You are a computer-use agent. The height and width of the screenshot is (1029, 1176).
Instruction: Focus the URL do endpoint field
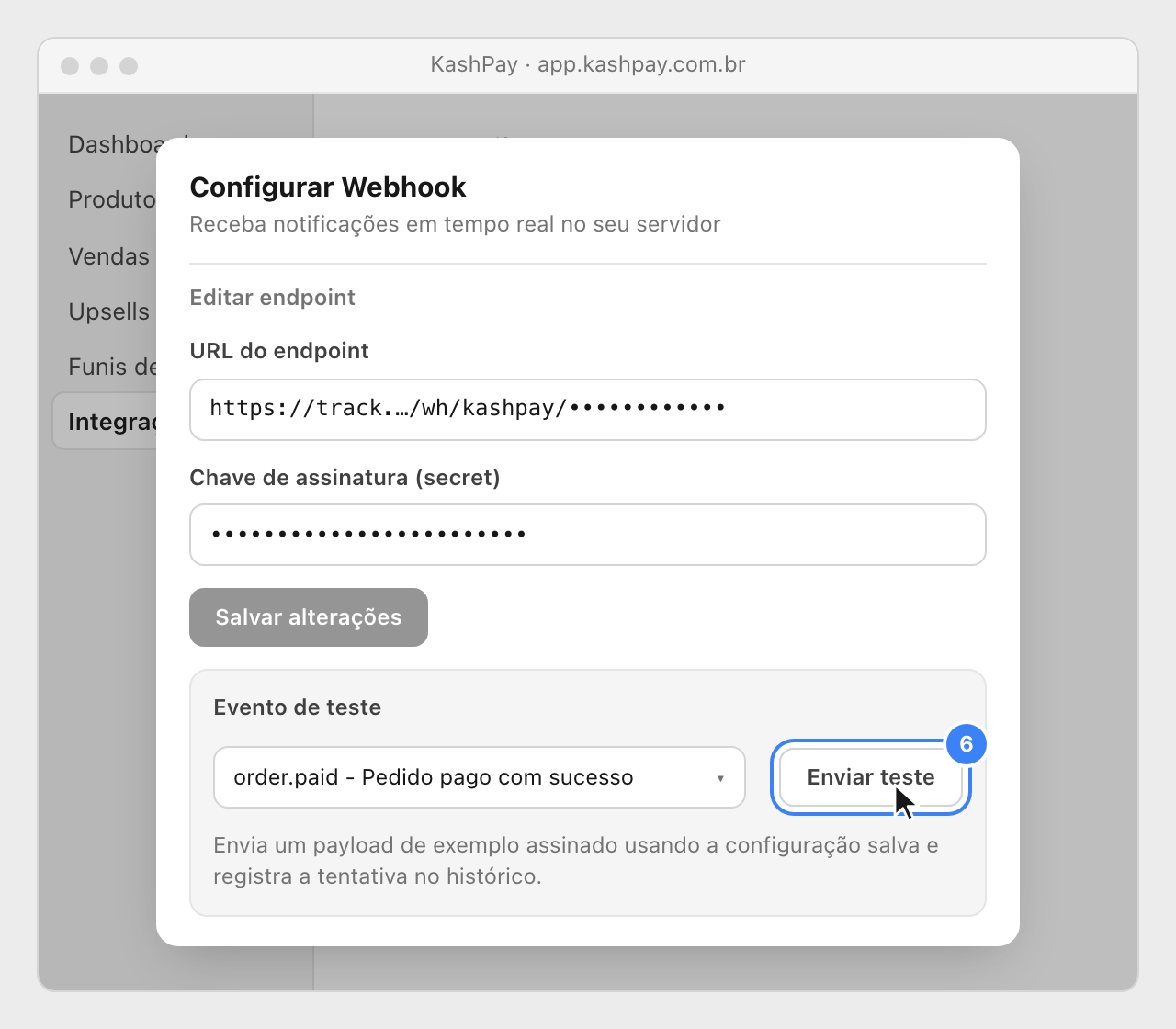click(588, 410)
